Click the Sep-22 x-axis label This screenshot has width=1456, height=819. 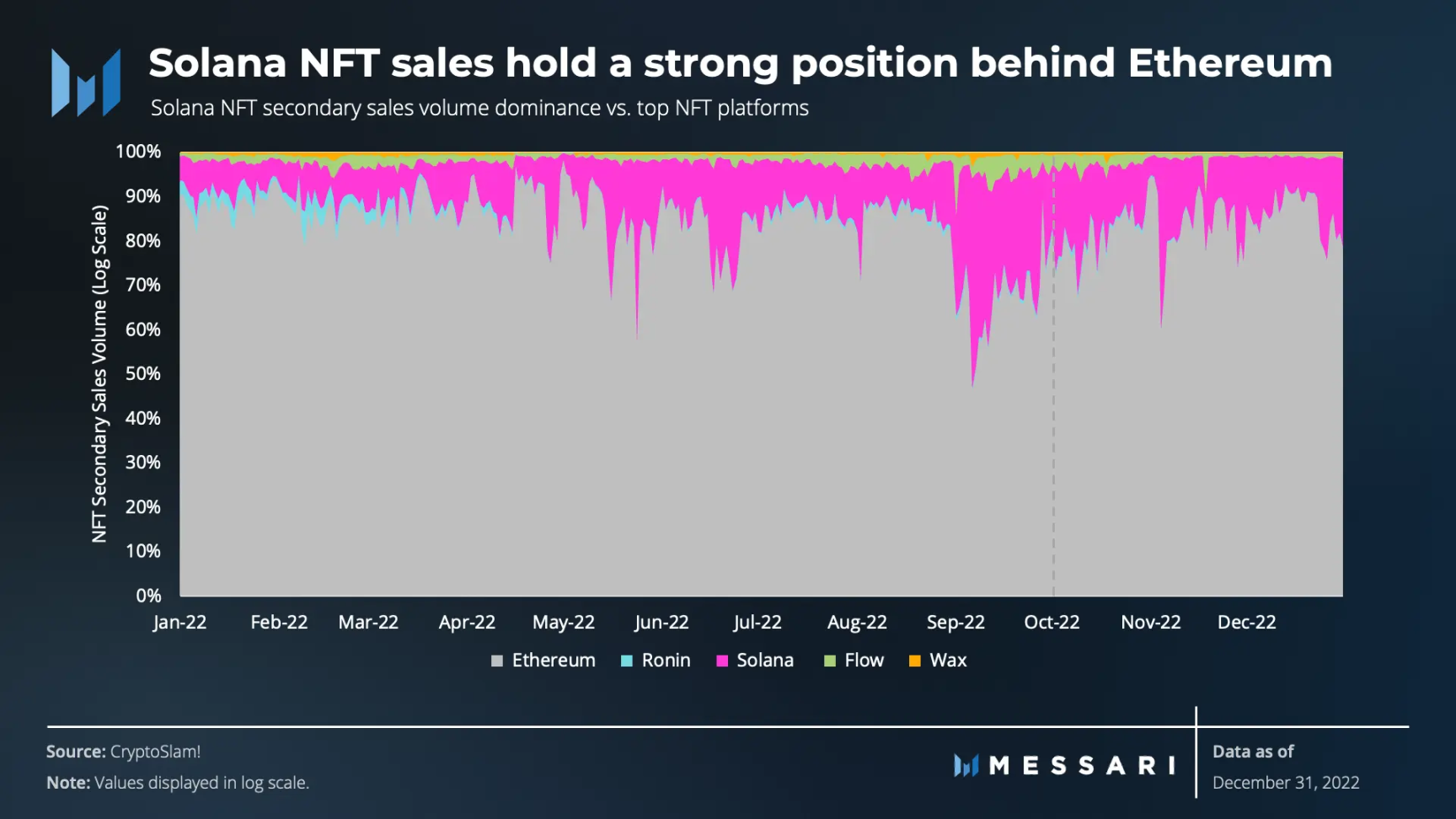point(955,623)
